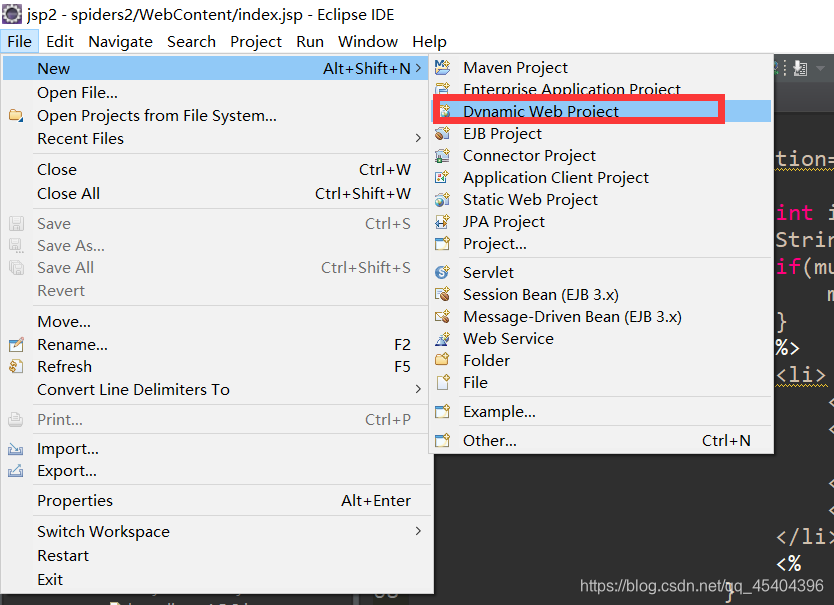The height and width of the screenshot is (605, 834).
Task: Click the Maven Project icon
Action: pyautogui.click(x=443, y=67)
